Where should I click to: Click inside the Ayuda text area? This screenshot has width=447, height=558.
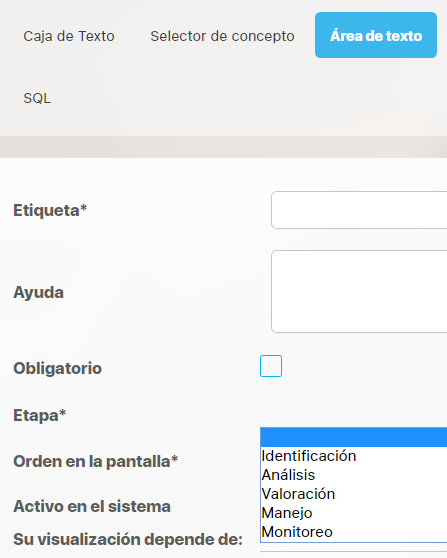pyautogui.click(x=359, y=291)
